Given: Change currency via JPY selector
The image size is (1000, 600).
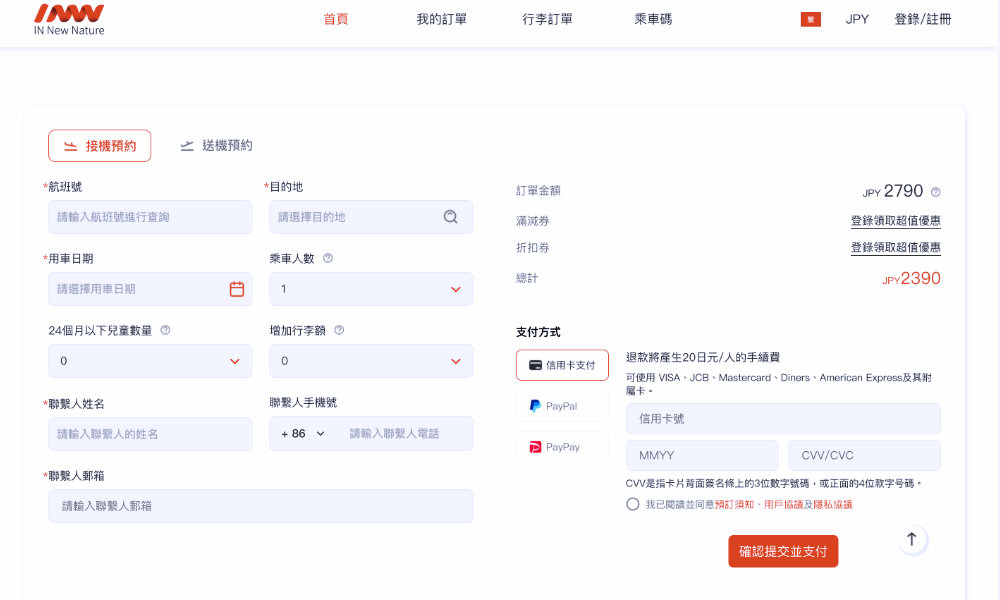Looking at the screenshot, I should [857, 19].
